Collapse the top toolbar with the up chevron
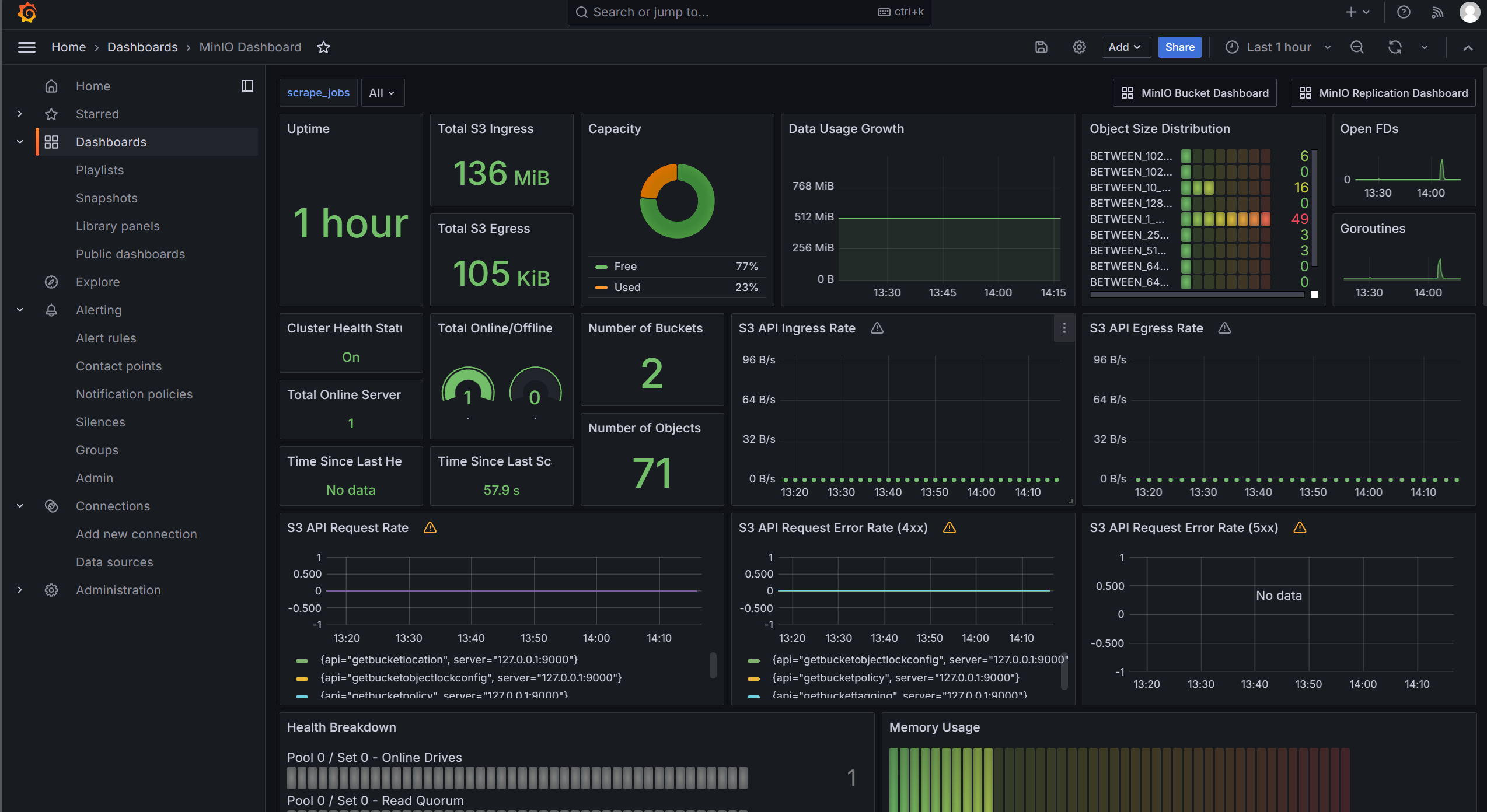Screen dimensions: 1487x812 pos(1468,47)
